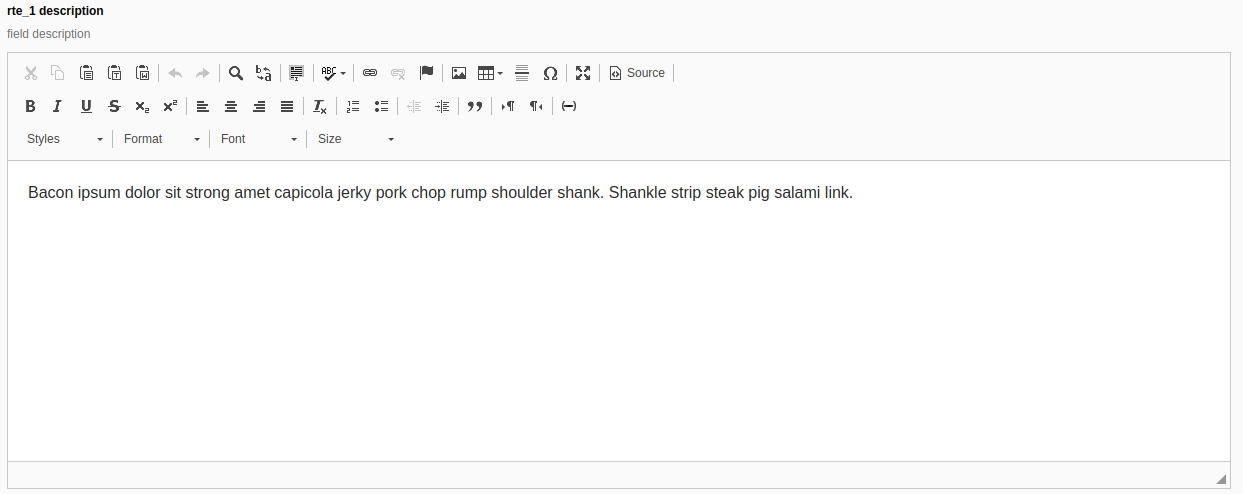This screenshot has width=1243, height=494.
Task: Open the Font dropdown list
Action: [x=258, y=139]
